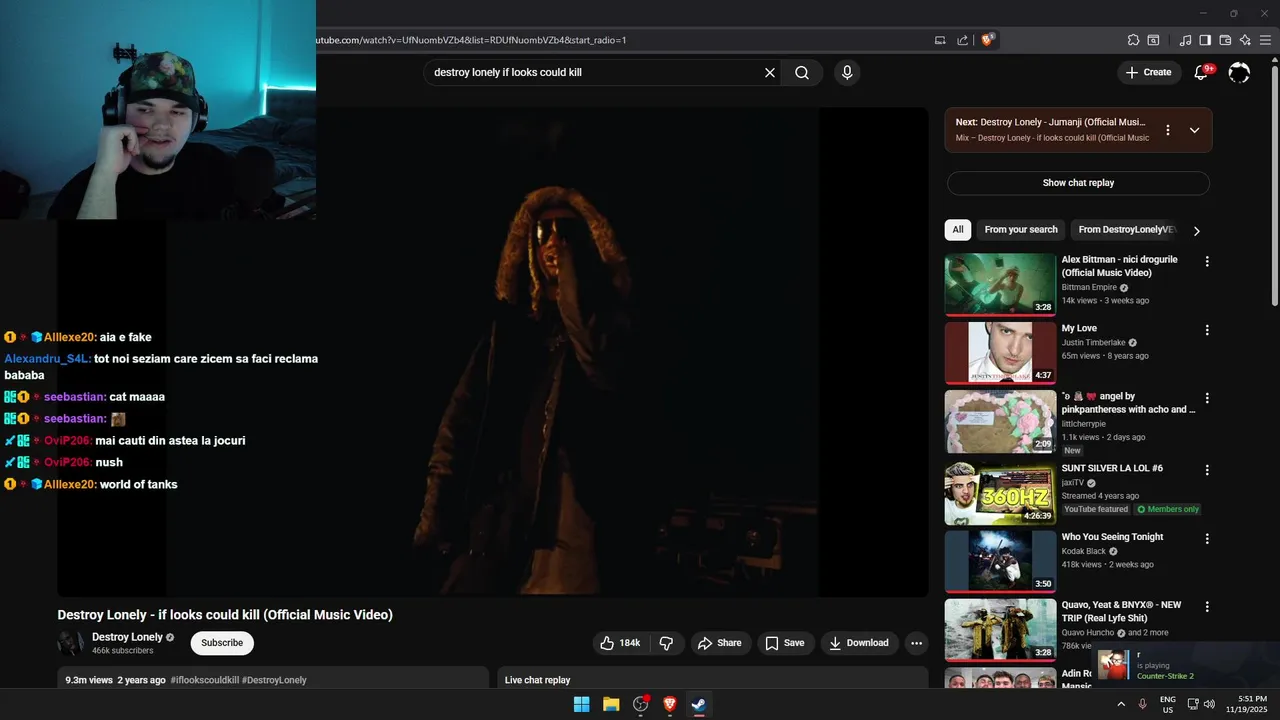Open Quavo NEW TRIP video thumbnail
This screenshot has height=720, width=1280.
click(x=1000, y=630)
